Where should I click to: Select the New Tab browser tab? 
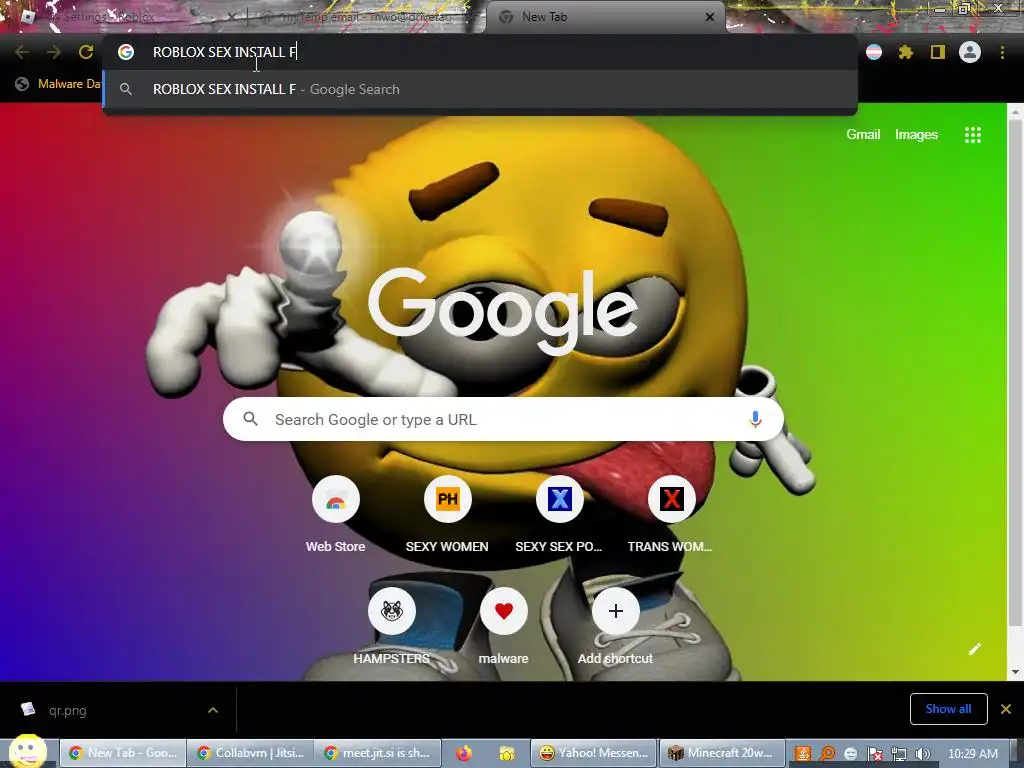[x=605, y=17]
